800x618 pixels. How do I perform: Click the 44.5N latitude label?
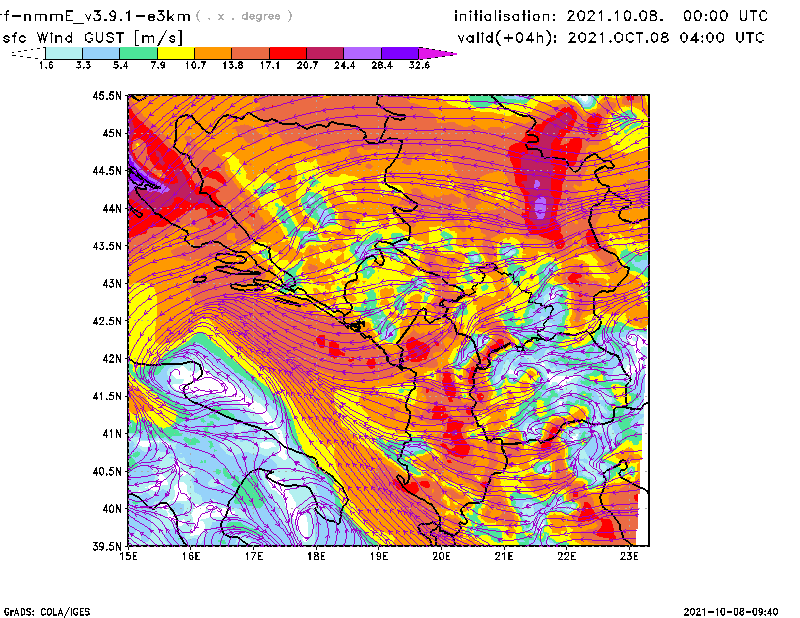click(107, 170)
